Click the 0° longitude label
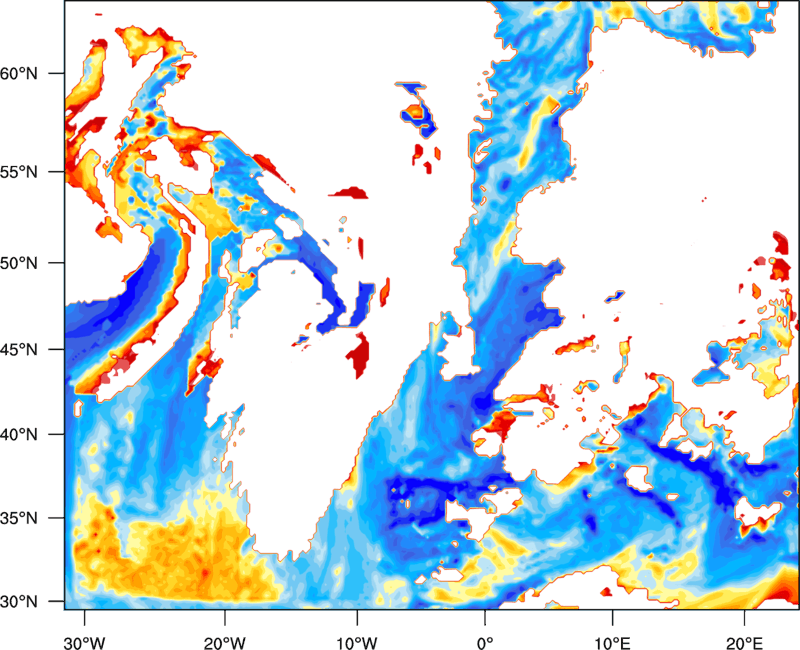Viewport: 800px width, 650px height. tap(485, 643)
